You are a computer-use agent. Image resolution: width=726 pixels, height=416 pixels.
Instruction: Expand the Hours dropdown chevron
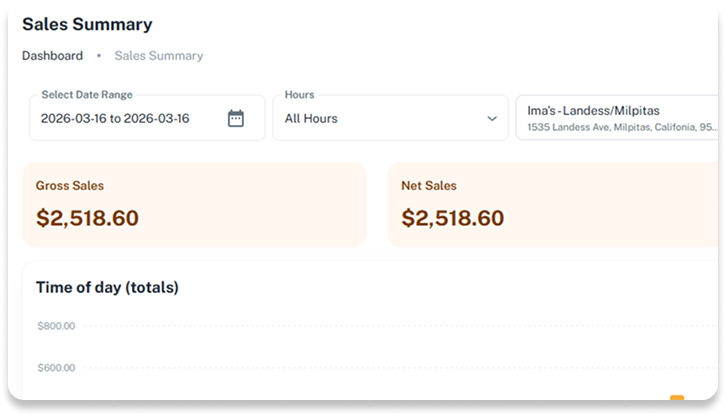[491, 118]
